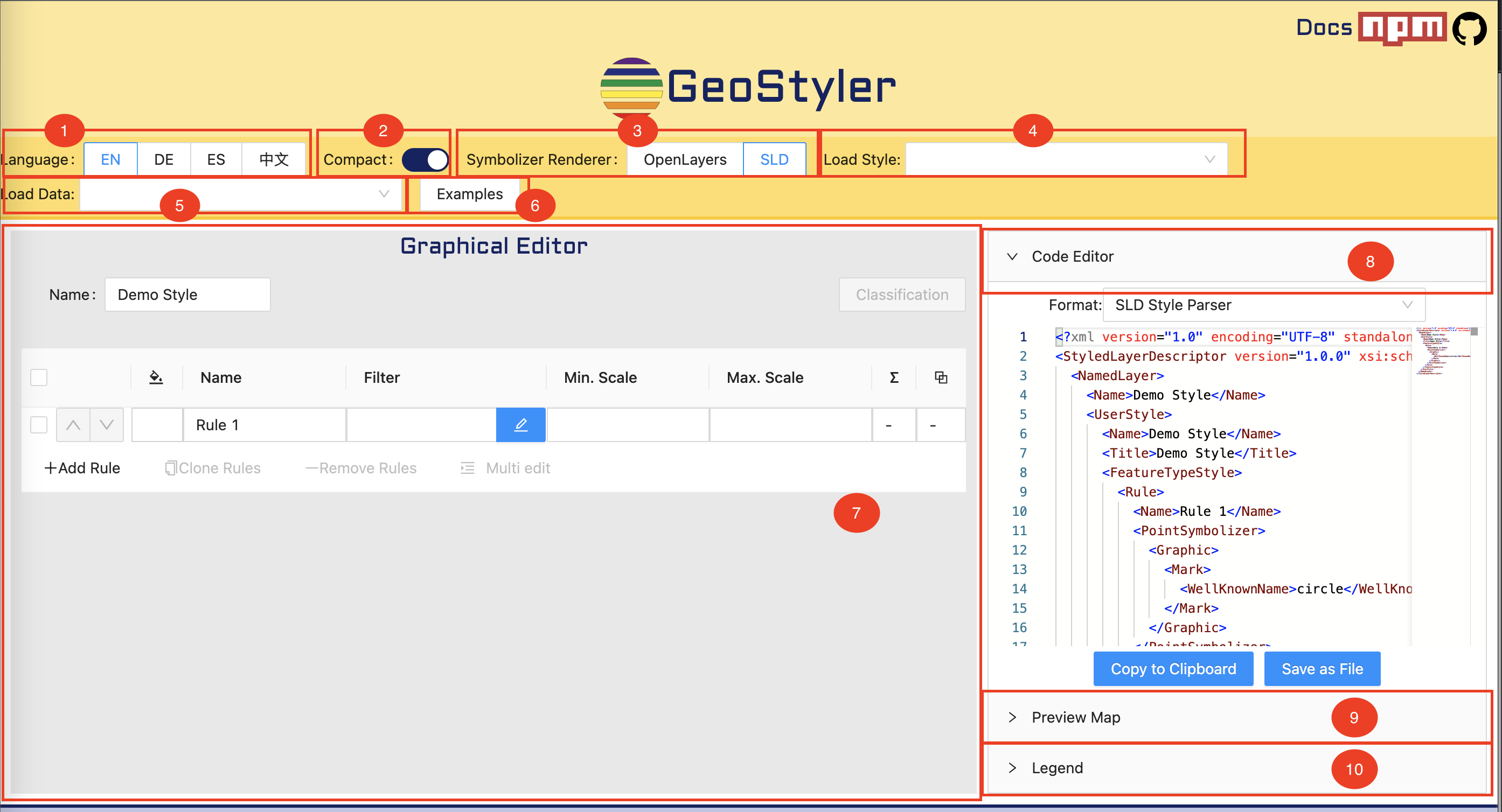Select EN language
1502x812 pixels.
tap(111, 159)
